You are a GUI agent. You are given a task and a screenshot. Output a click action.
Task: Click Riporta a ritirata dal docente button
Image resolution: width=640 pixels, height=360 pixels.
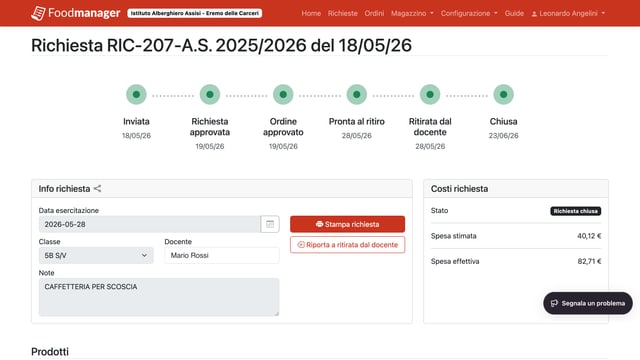(x=347, y=245)
